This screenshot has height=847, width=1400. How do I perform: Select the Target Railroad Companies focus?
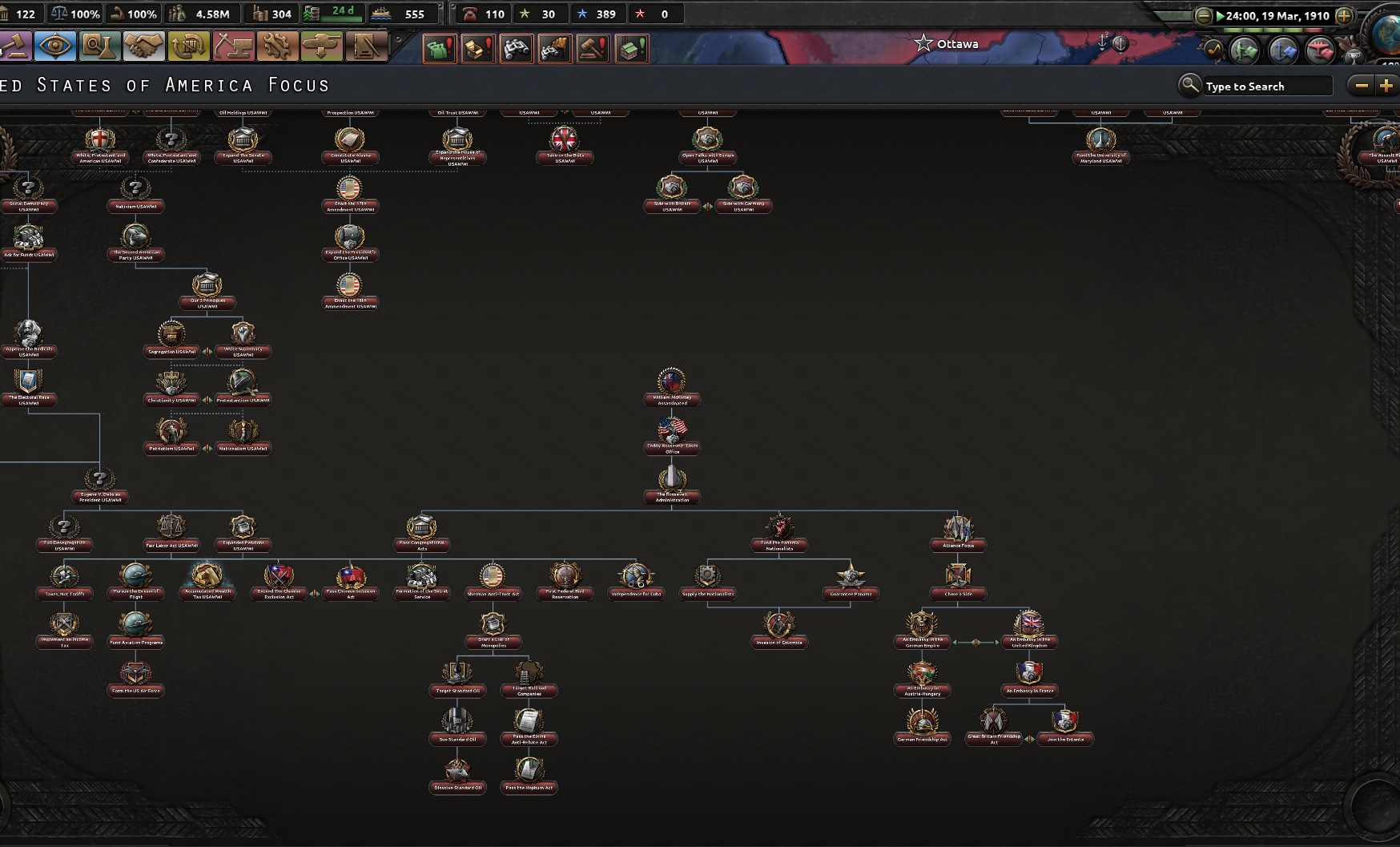click(x=529, y=678)
